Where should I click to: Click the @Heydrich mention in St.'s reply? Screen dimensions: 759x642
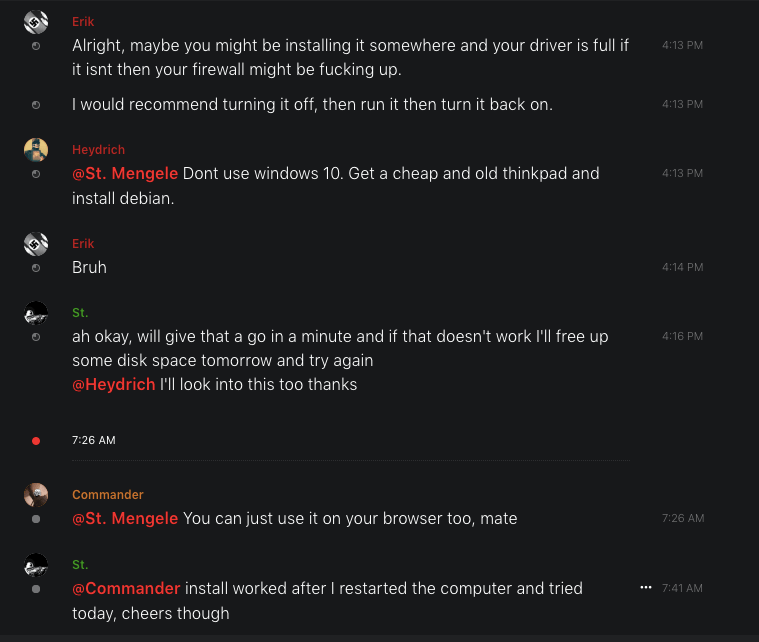114,384
